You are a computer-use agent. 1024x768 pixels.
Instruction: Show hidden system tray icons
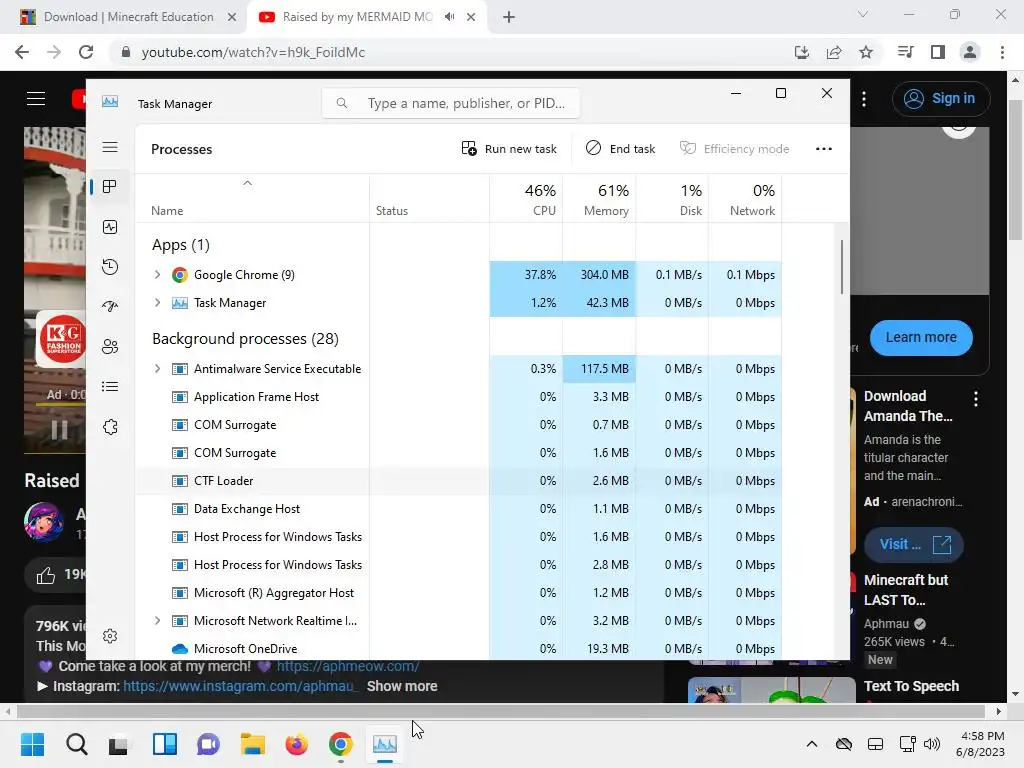pyautogui.click(x=812, y=744)
